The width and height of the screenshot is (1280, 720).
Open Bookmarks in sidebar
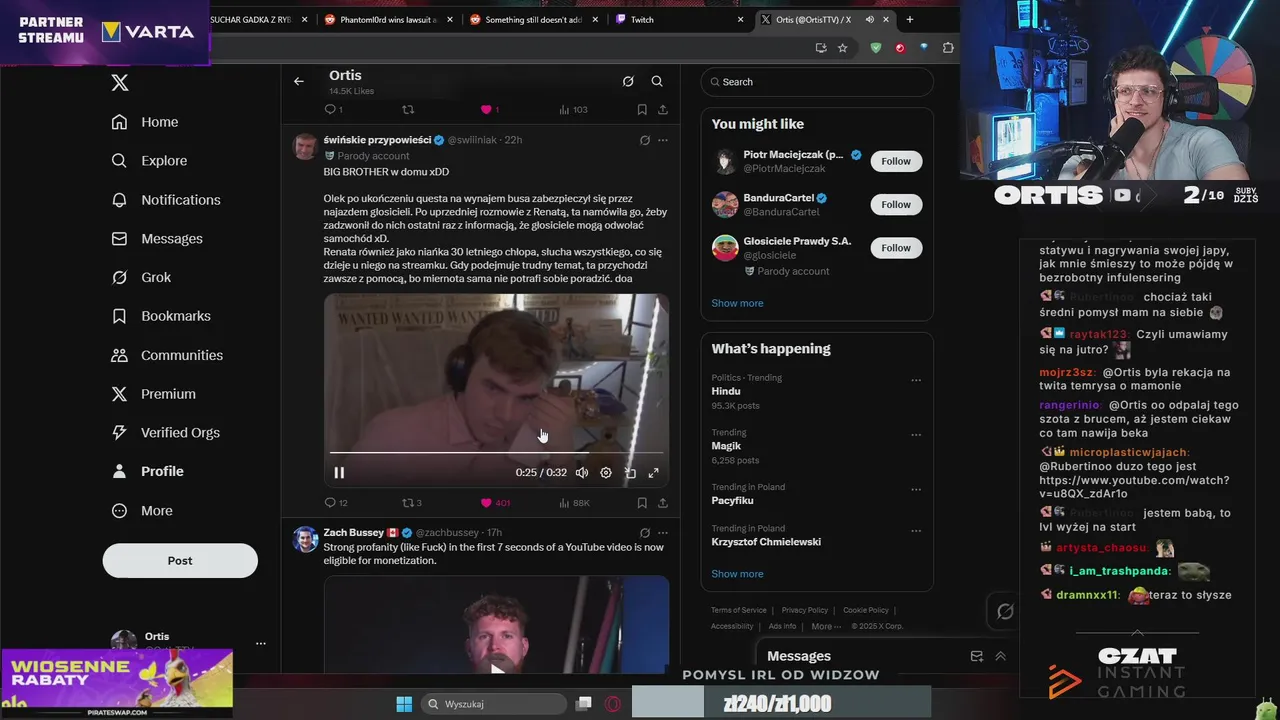(x=161, y=316)
